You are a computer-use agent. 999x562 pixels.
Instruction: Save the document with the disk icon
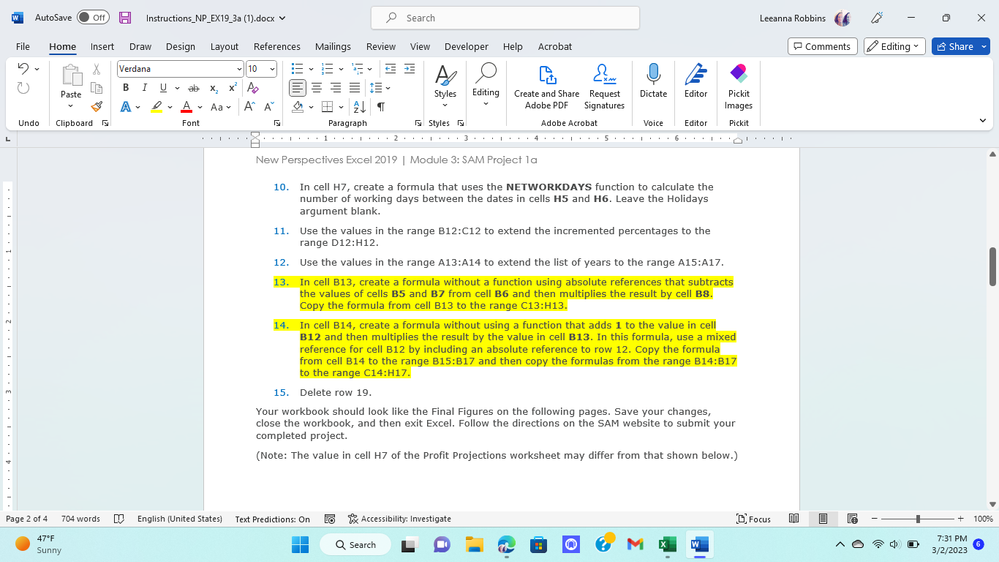point(125,18)
